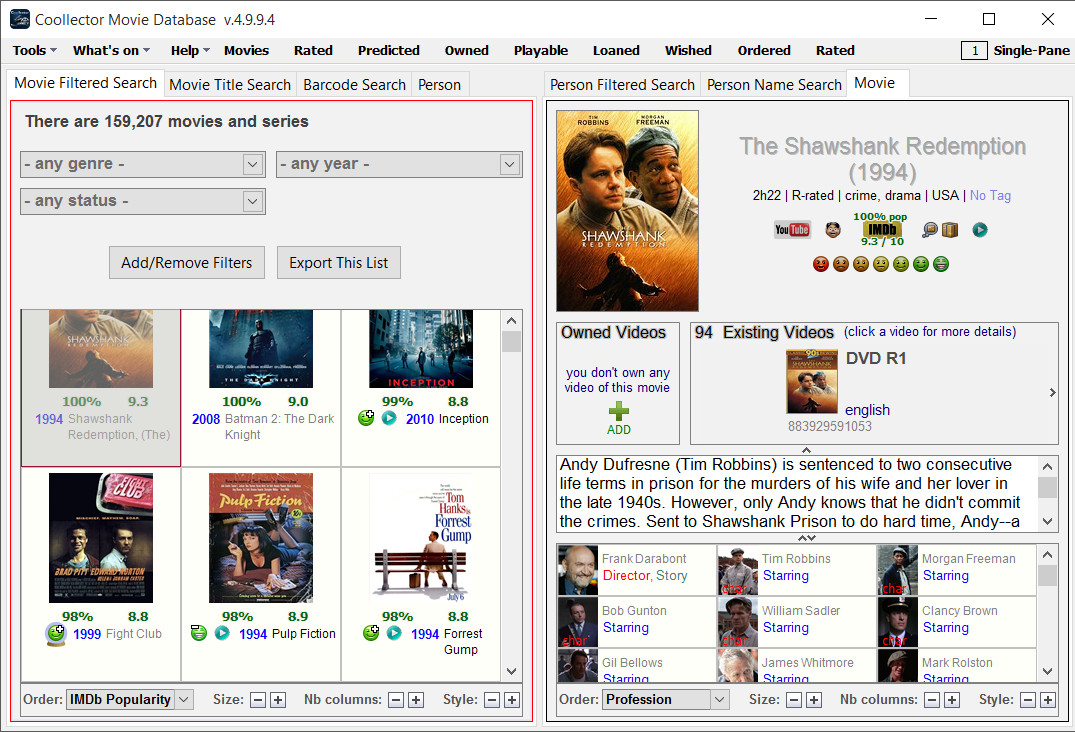
Task: Open the What's on menu
Action: (111, 50)
